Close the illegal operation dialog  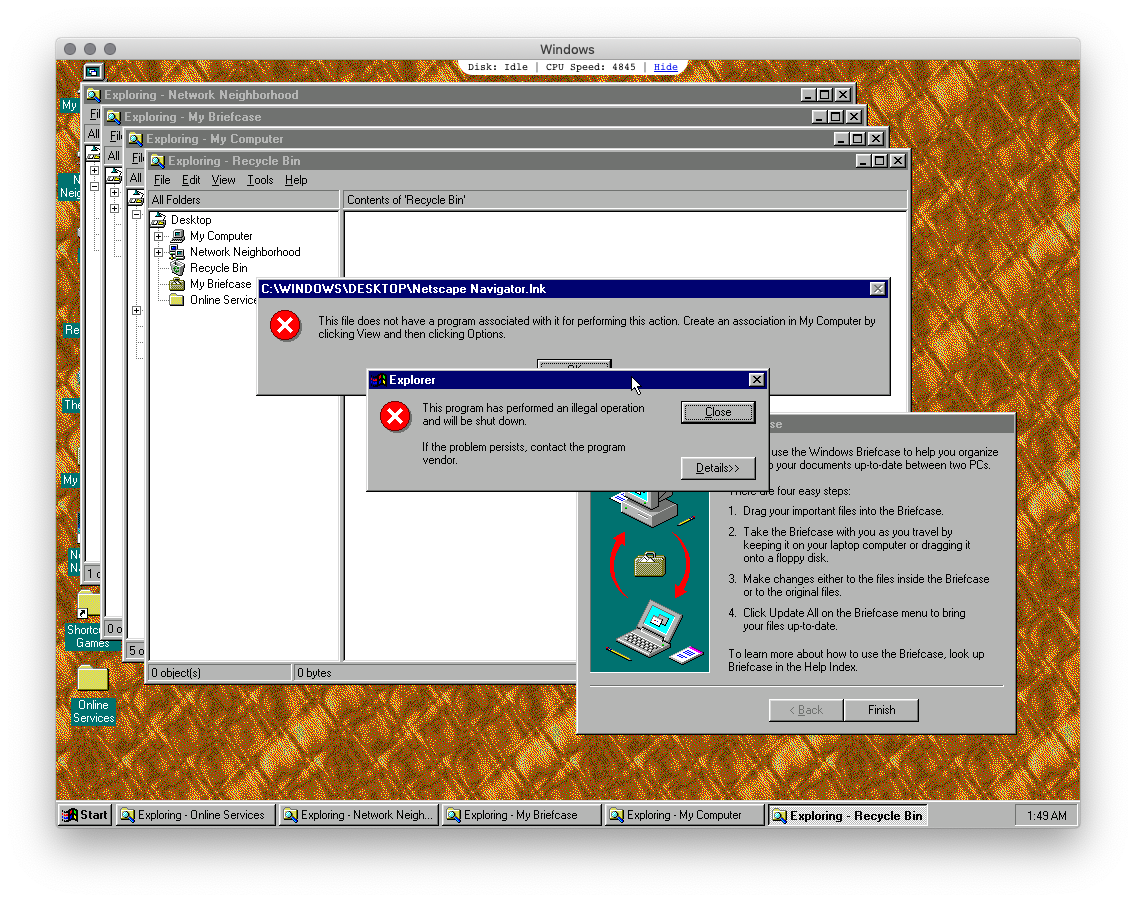tap(717, 412)
